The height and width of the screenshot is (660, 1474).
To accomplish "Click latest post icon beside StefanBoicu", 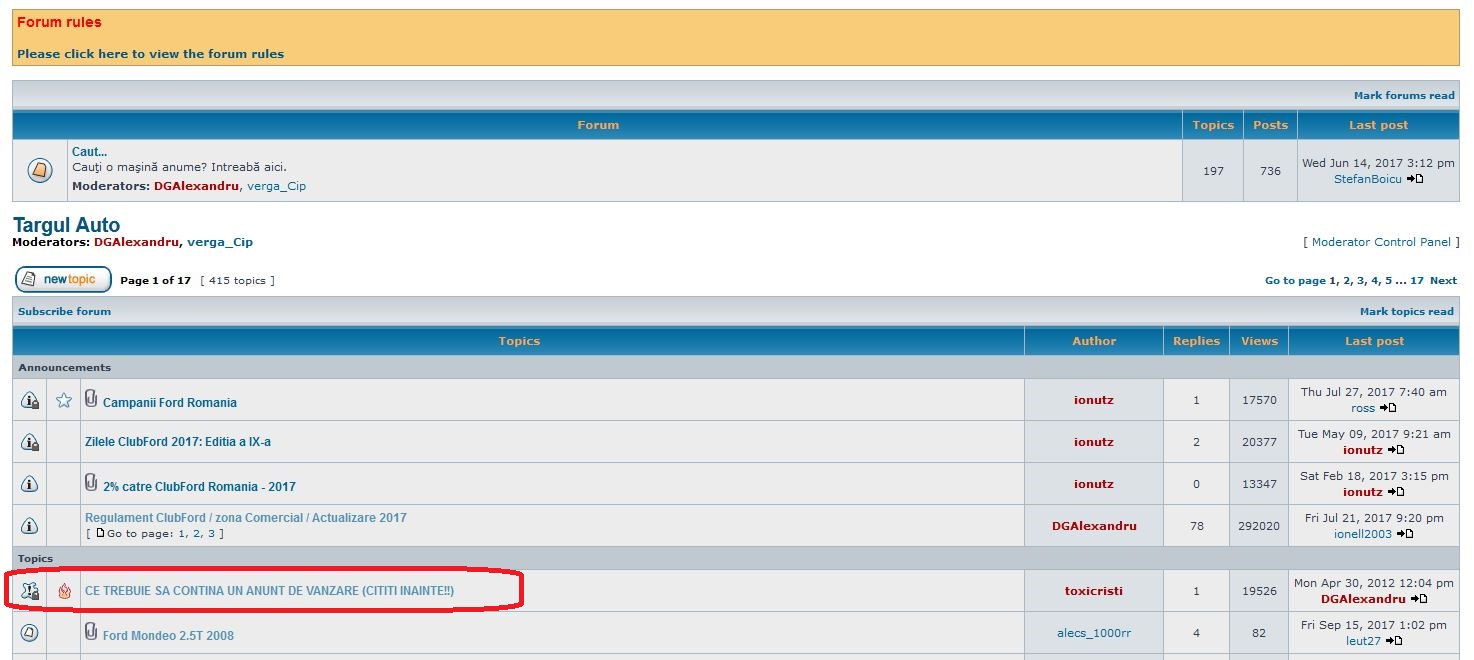I will [1415, 179].
